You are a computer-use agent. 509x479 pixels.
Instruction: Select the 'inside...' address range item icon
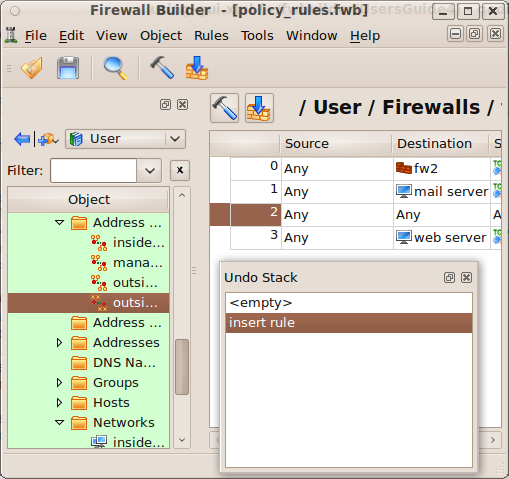pos(99,243)
